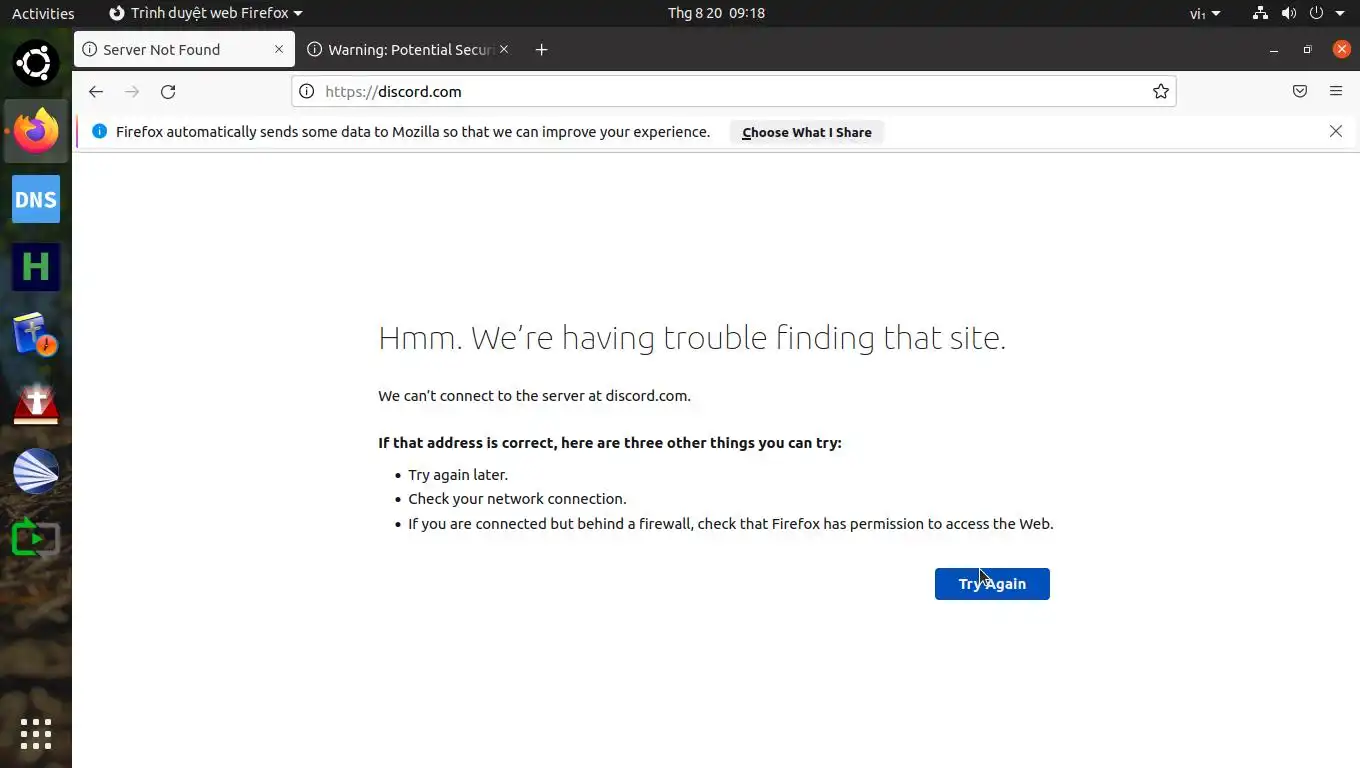This screenshot has width=1360, height=768.
Task: Click the power icon in top bar
Action: pos(1316,13)
